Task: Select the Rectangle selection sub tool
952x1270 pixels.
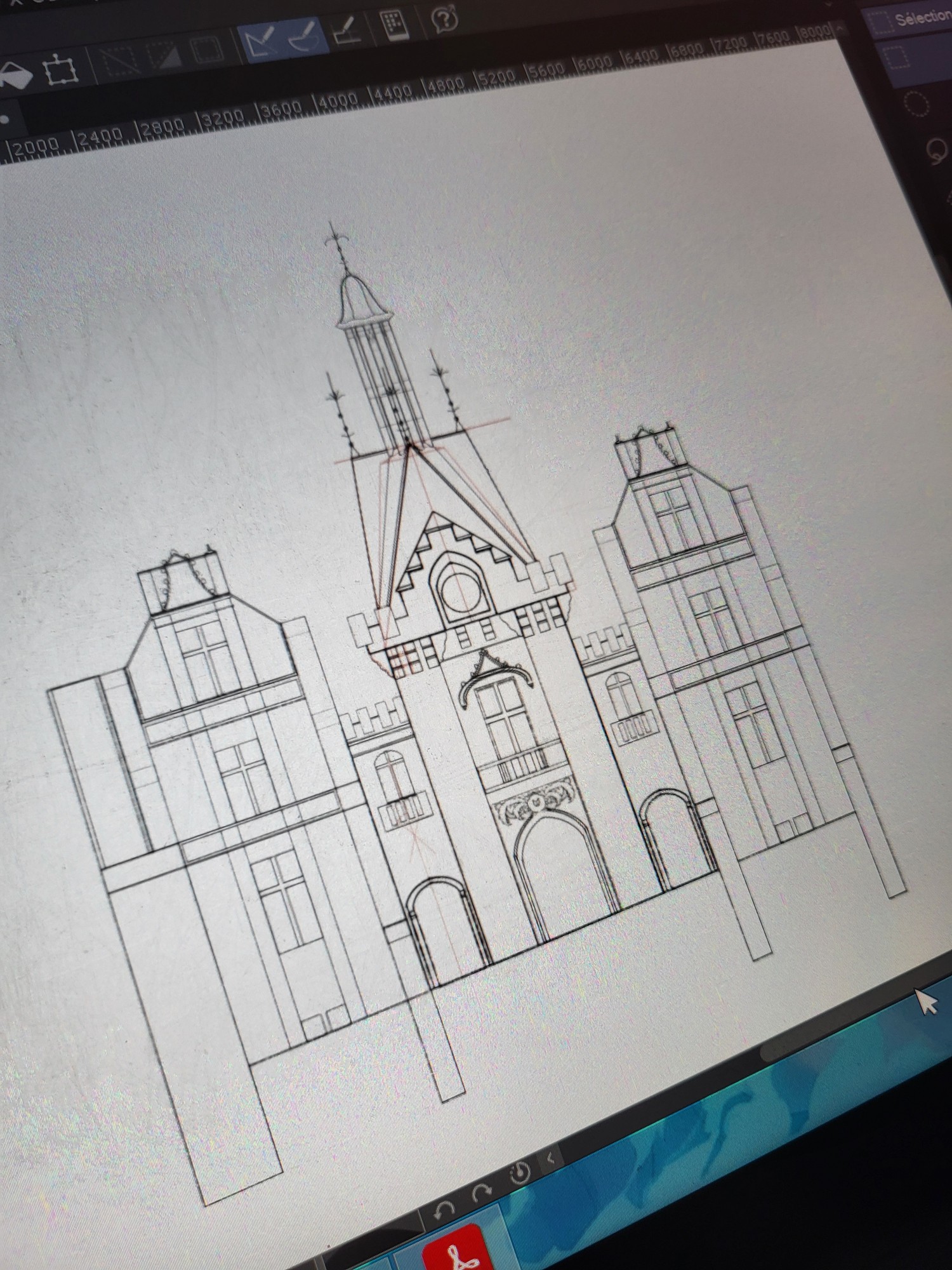Action: pos(897,57)
